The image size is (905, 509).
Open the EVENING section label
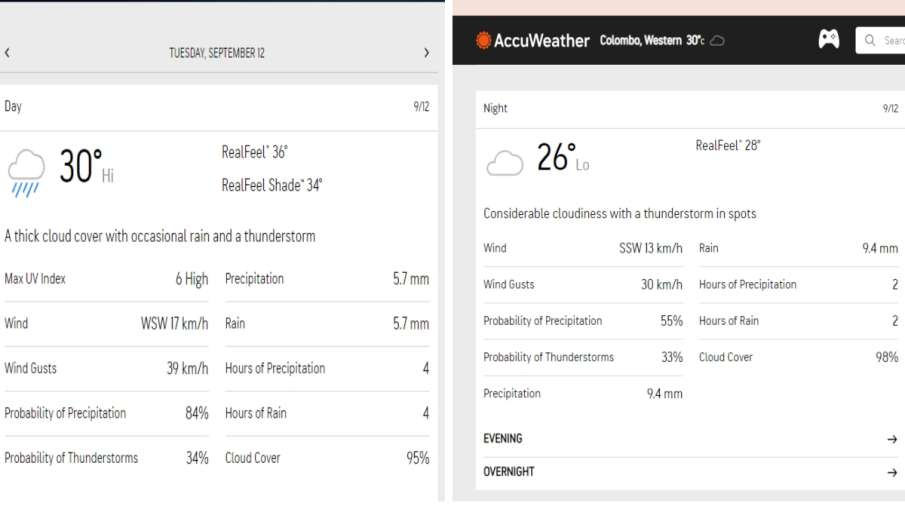tap(503, 439)
